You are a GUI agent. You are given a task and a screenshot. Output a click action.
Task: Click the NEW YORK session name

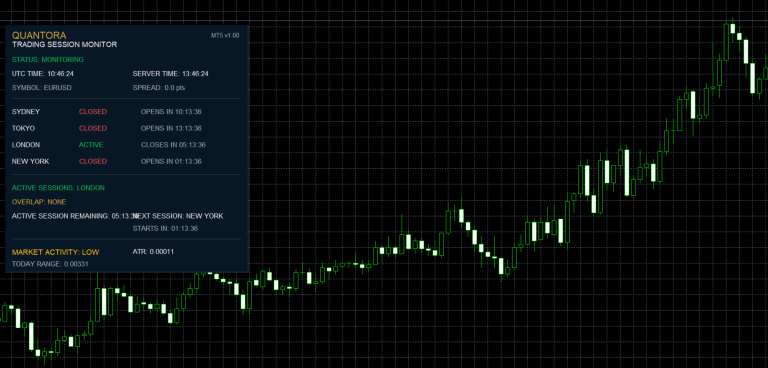[31, 161]
